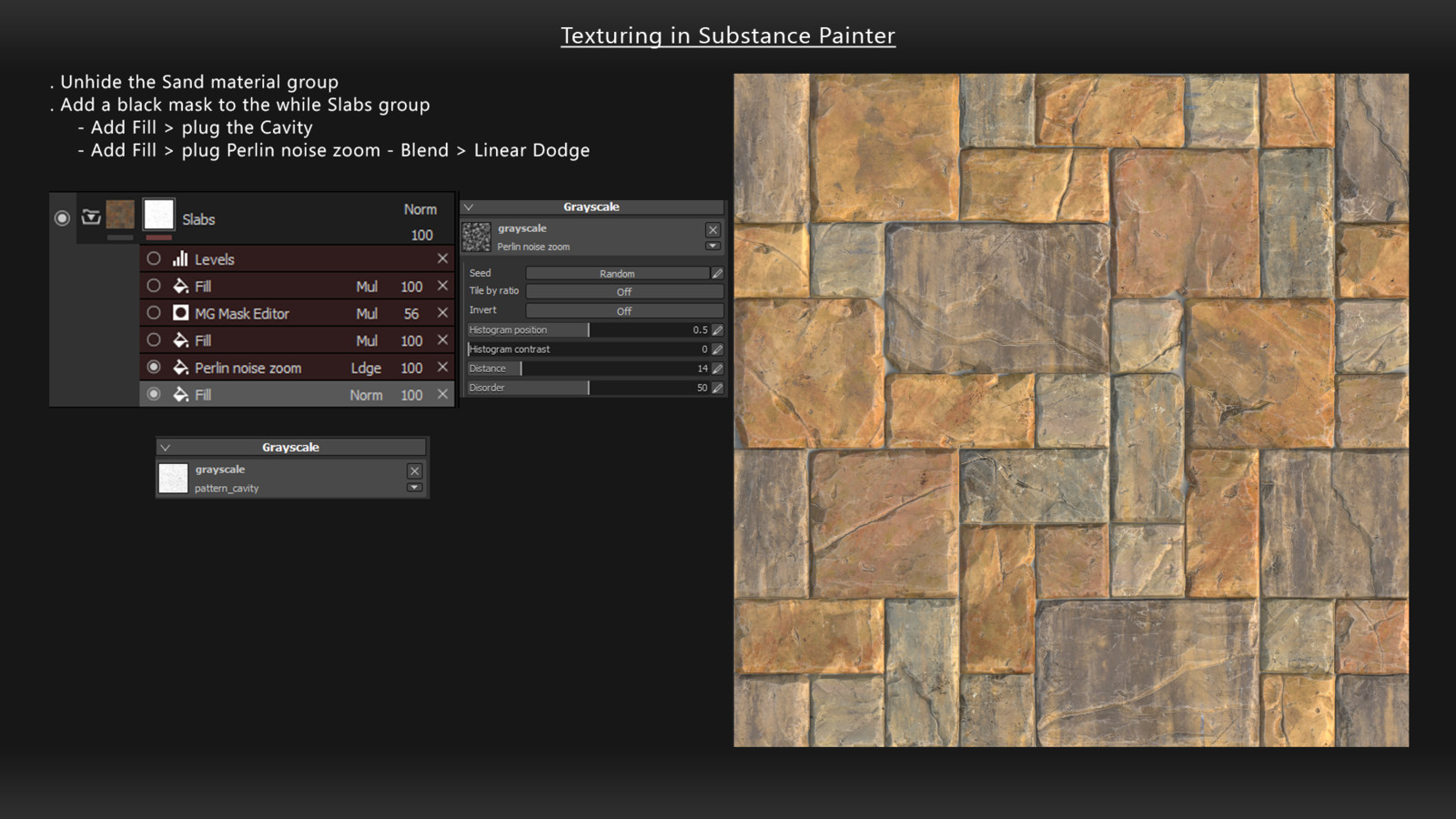Click pencil icon beside Distance value
This screenshot has width=1456, height=819.
pyautogui.click(x=717, y=369)
